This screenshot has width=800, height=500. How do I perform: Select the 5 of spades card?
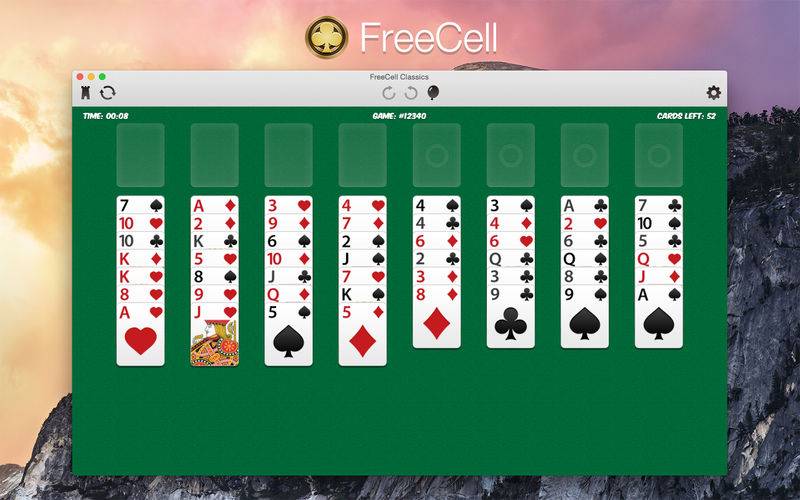pos(288,335)
